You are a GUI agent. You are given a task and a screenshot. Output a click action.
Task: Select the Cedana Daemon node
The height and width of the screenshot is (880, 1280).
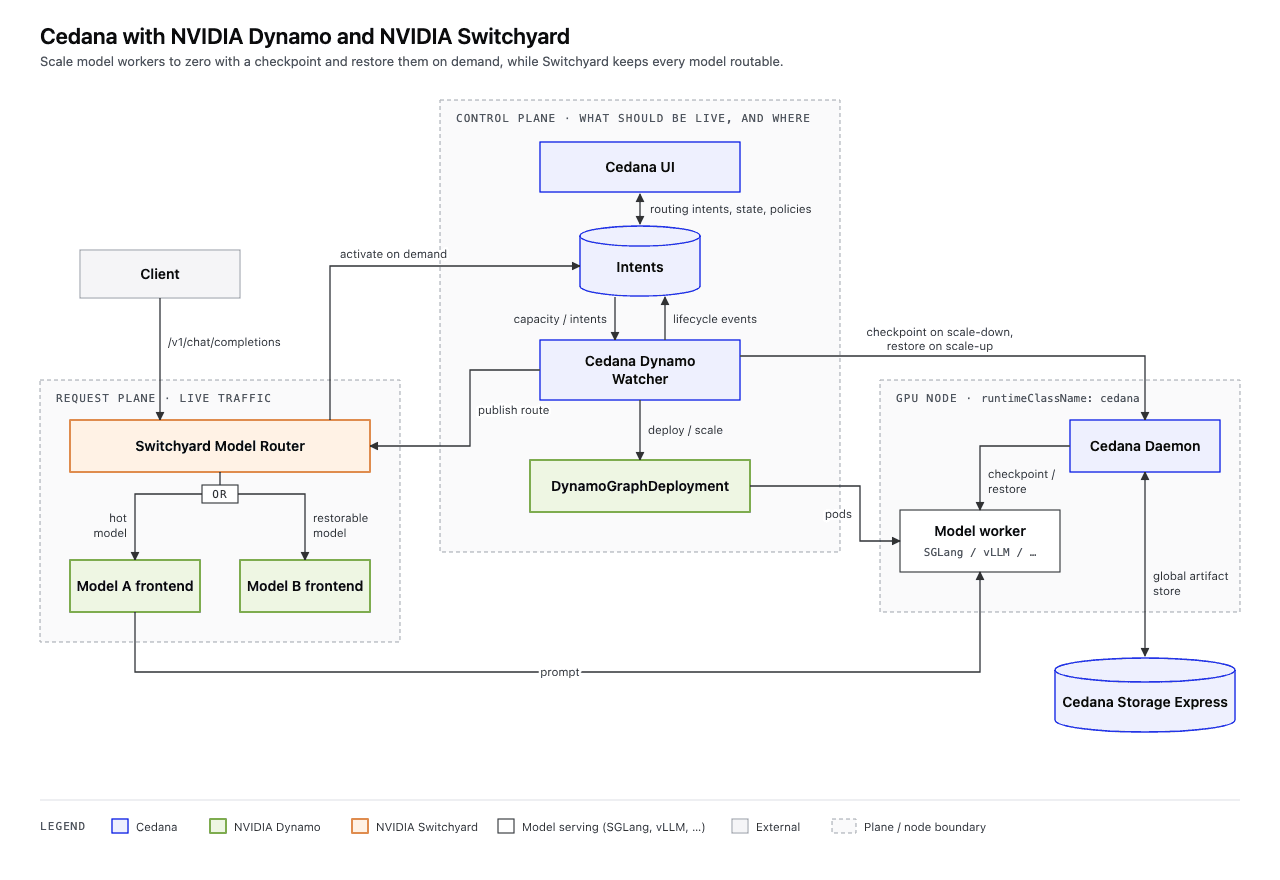coord(1145,446)
